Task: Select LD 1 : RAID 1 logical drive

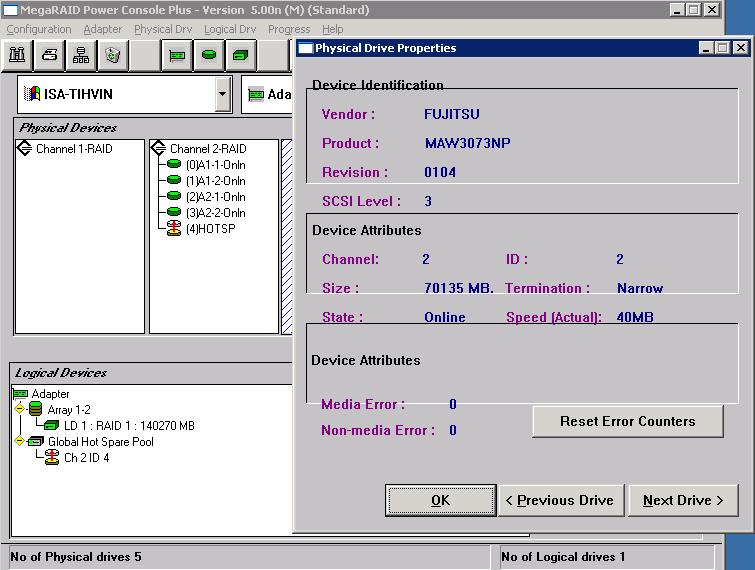Action: [128, 426]
